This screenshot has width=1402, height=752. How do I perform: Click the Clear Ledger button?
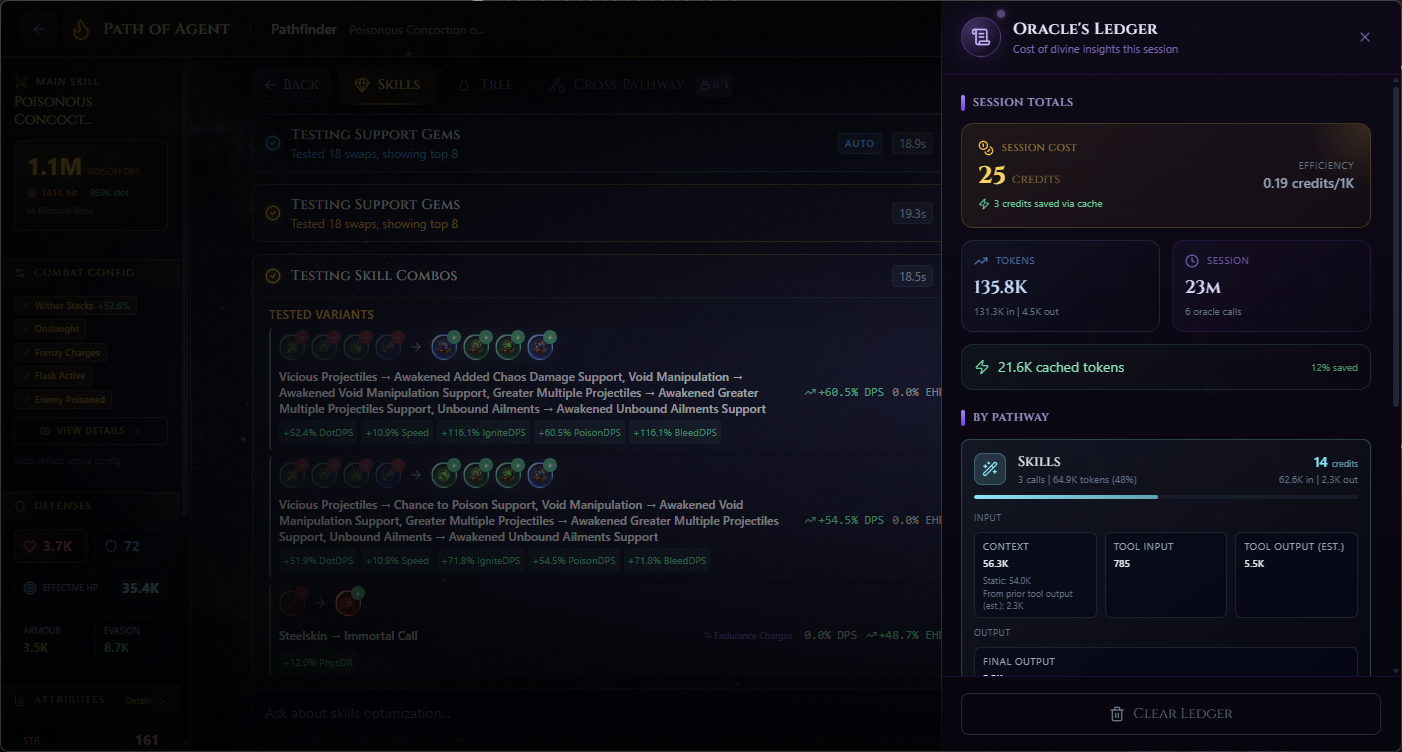point(1171,714)
